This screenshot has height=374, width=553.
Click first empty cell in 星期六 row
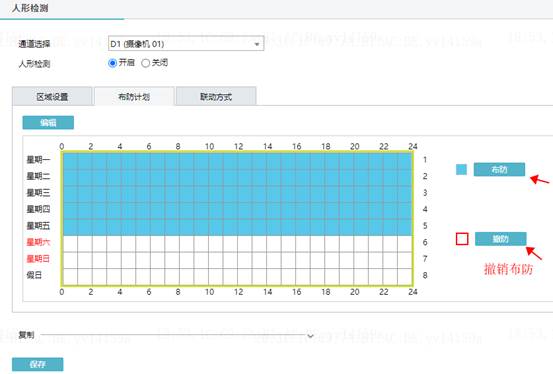[70, 243]
